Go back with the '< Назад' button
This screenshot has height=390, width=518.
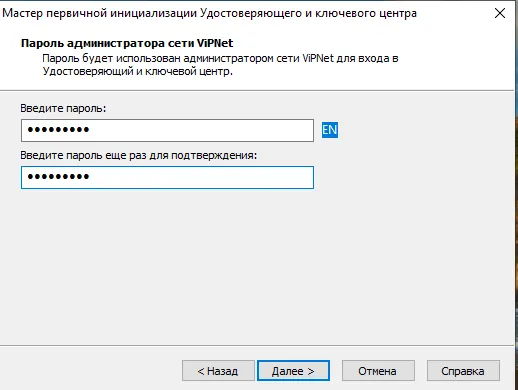pyautogui.click(x=218, y=370)
